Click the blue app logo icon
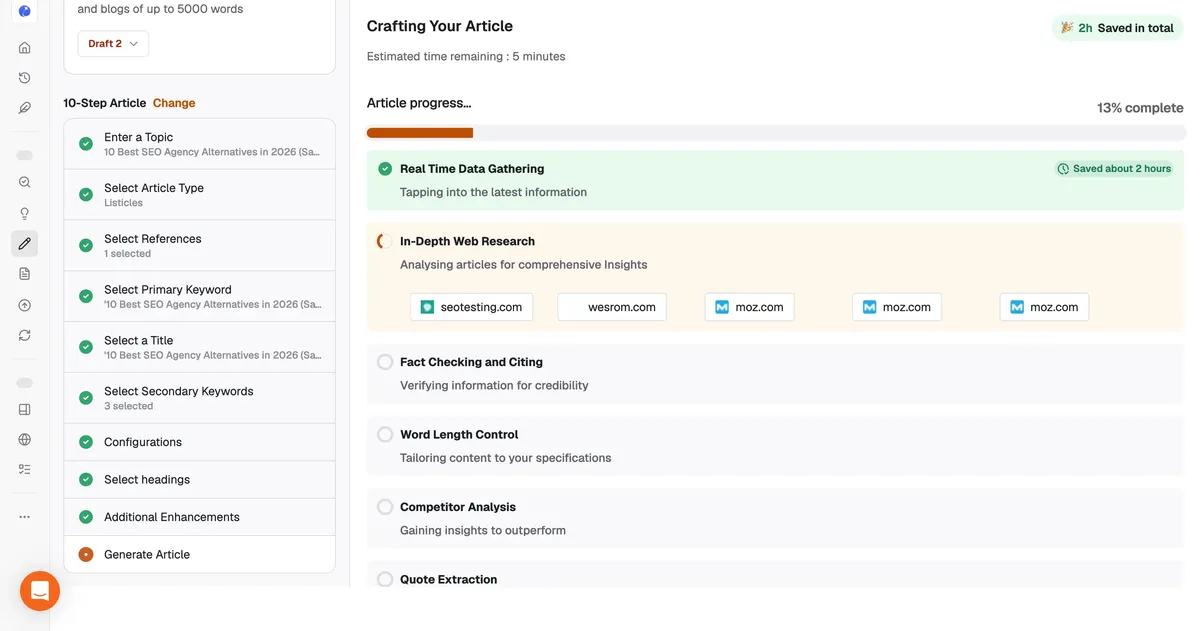The height and width of the screenshot is (631, 1200). click(25, 11)
